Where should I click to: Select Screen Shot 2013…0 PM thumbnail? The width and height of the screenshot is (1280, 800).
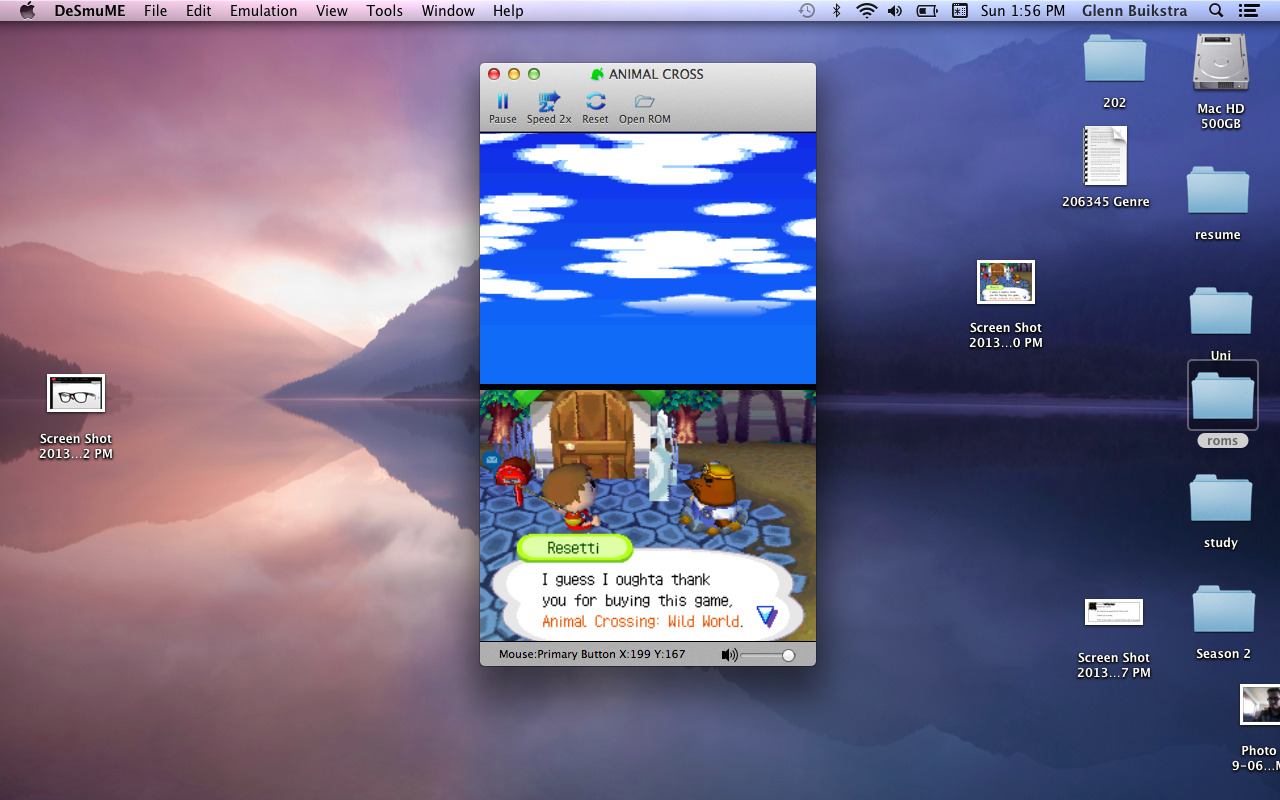tap(1005, 282)
